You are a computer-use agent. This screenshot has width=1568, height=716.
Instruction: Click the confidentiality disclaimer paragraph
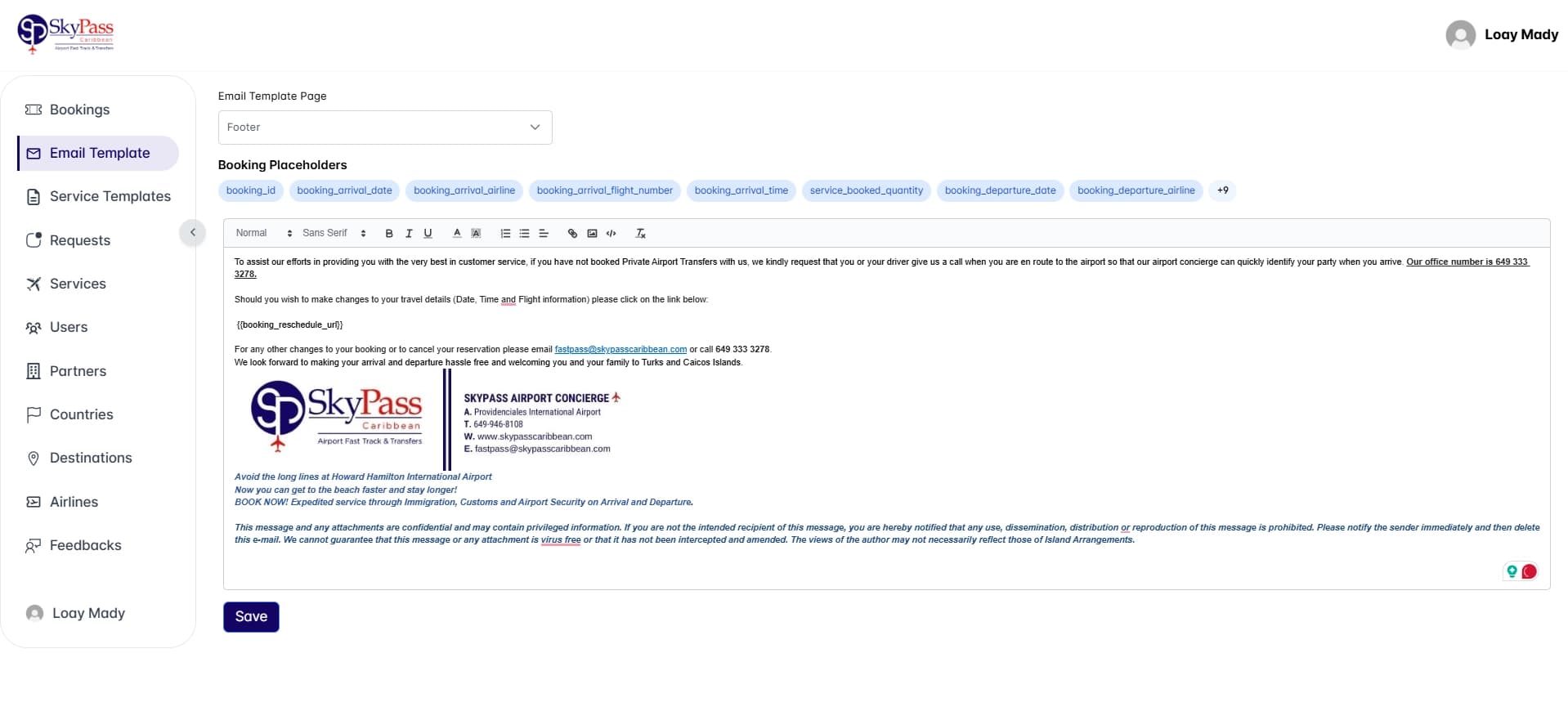887,534
